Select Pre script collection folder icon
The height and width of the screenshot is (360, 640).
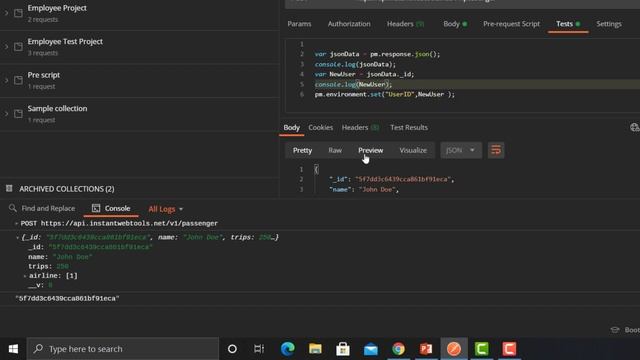18,80
